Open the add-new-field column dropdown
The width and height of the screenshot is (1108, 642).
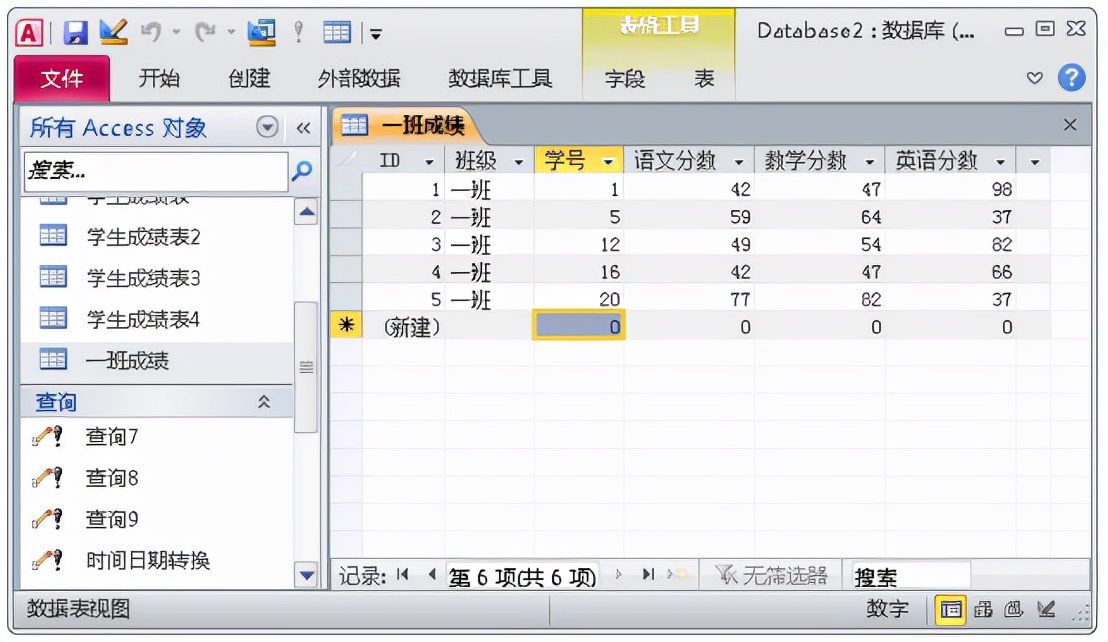pos(1035,162)
